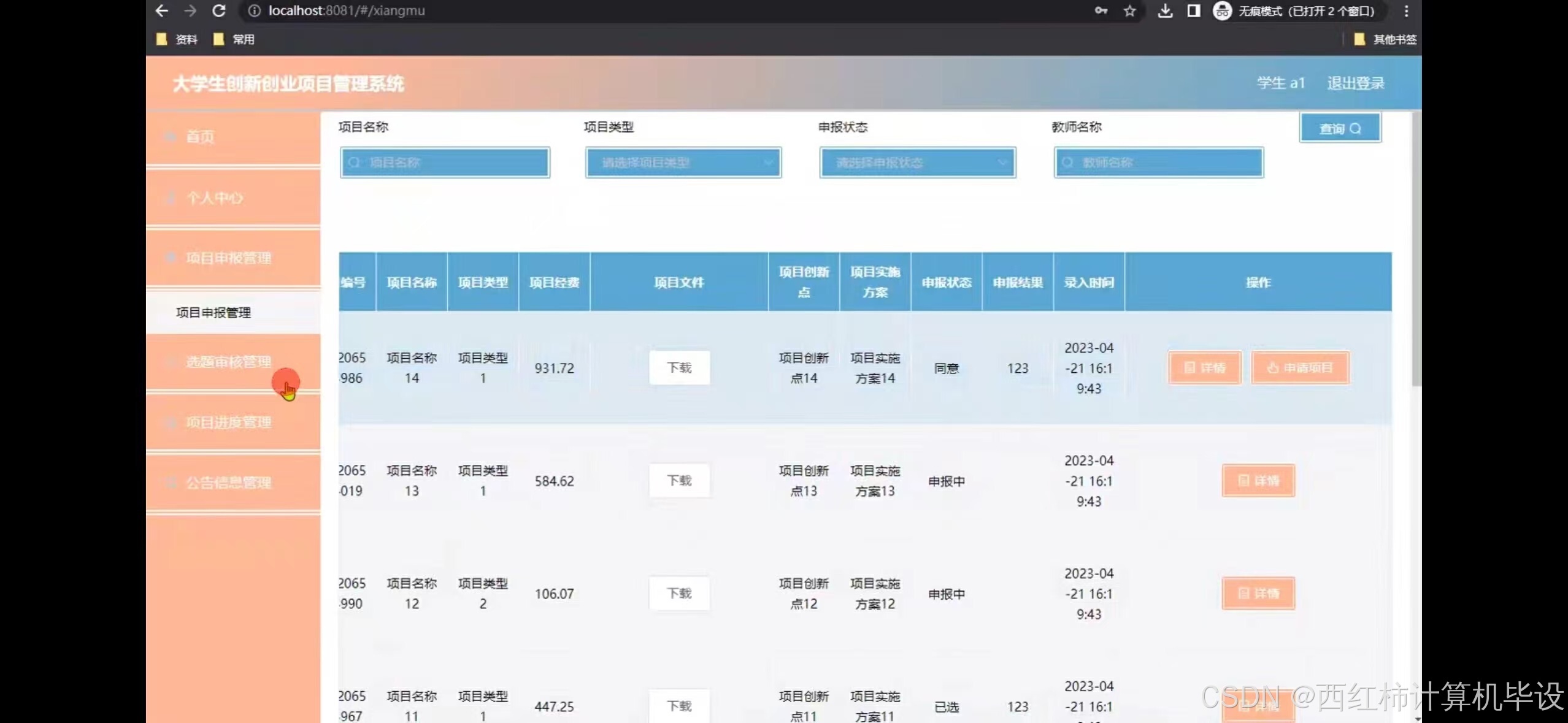Click 申请项目 button for project 14
Viewport: 1568px width, 723px height.
(1300, 368)
